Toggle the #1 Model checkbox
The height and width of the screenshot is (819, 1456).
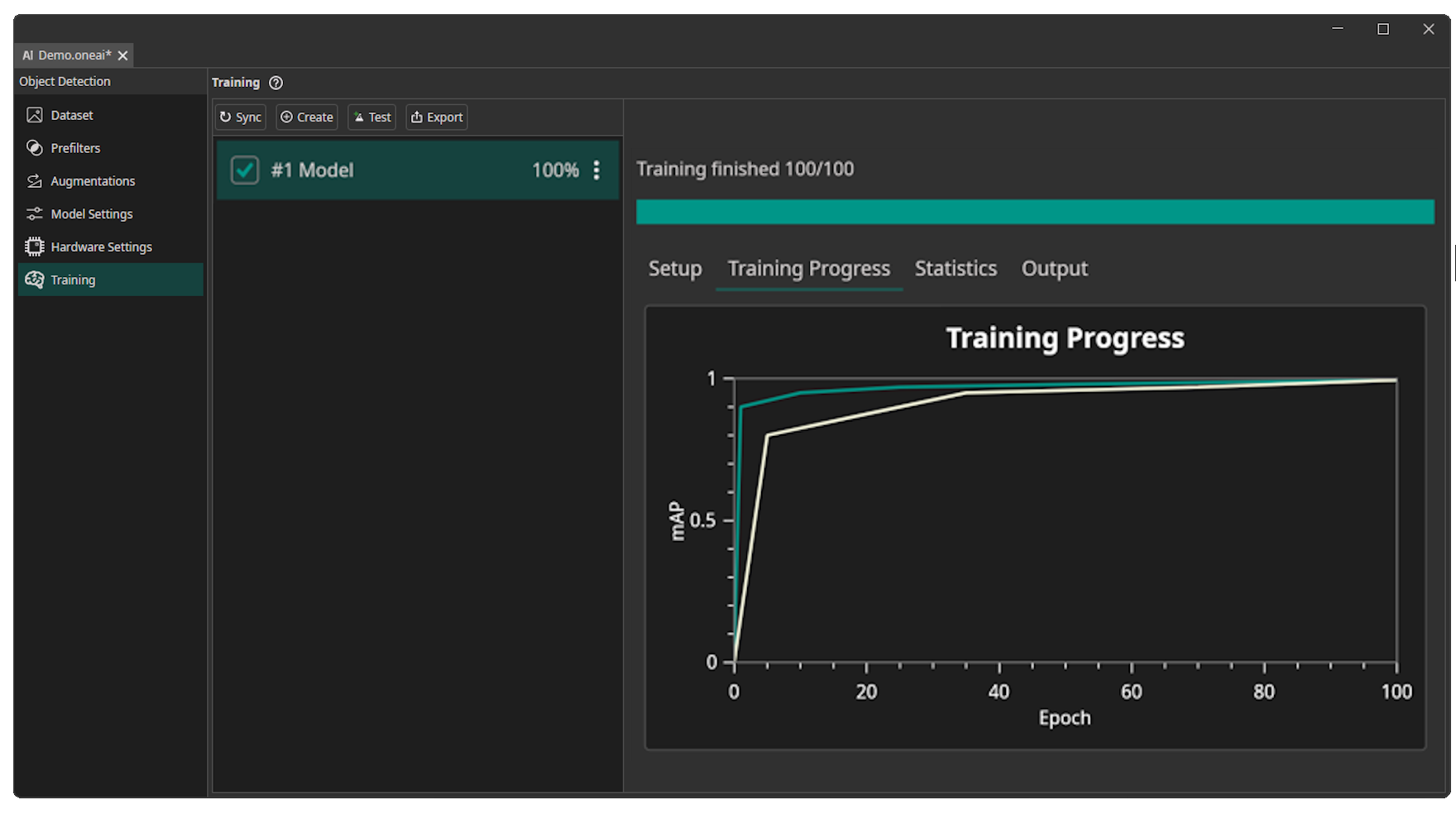[x=245, y=170]
